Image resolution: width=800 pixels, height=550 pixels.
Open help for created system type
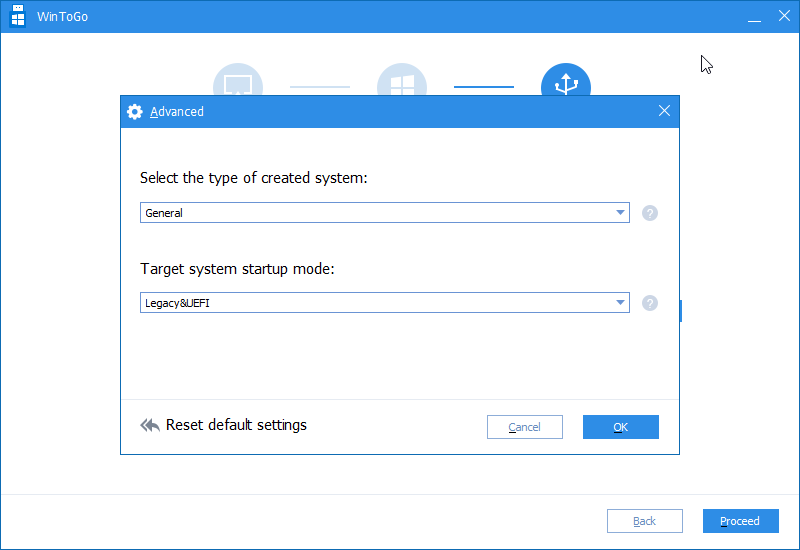click(650, 213)
